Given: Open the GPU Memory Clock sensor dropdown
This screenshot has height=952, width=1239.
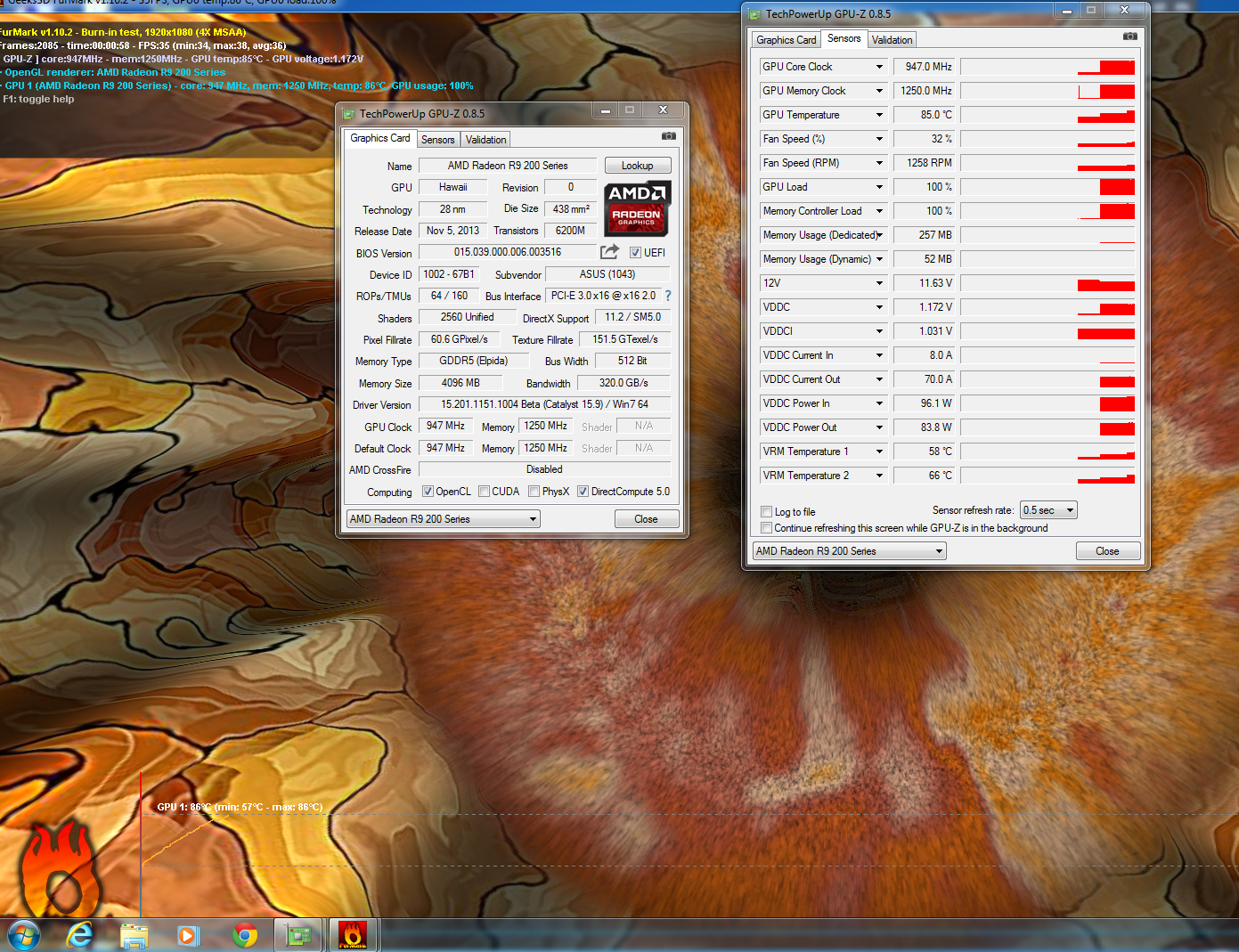Looking at the screenshot, I should (879, 91).
